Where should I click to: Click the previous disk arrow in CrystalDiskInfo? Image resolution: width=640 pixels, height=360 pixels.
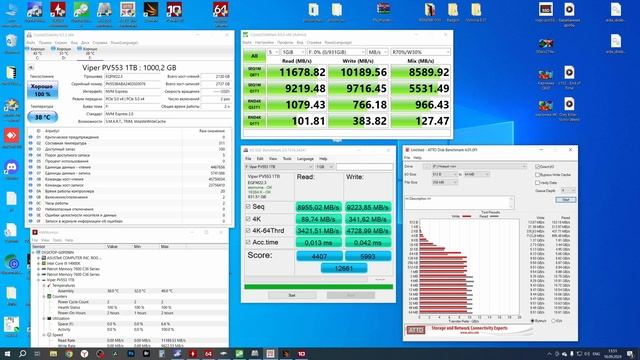click(31, 68)
